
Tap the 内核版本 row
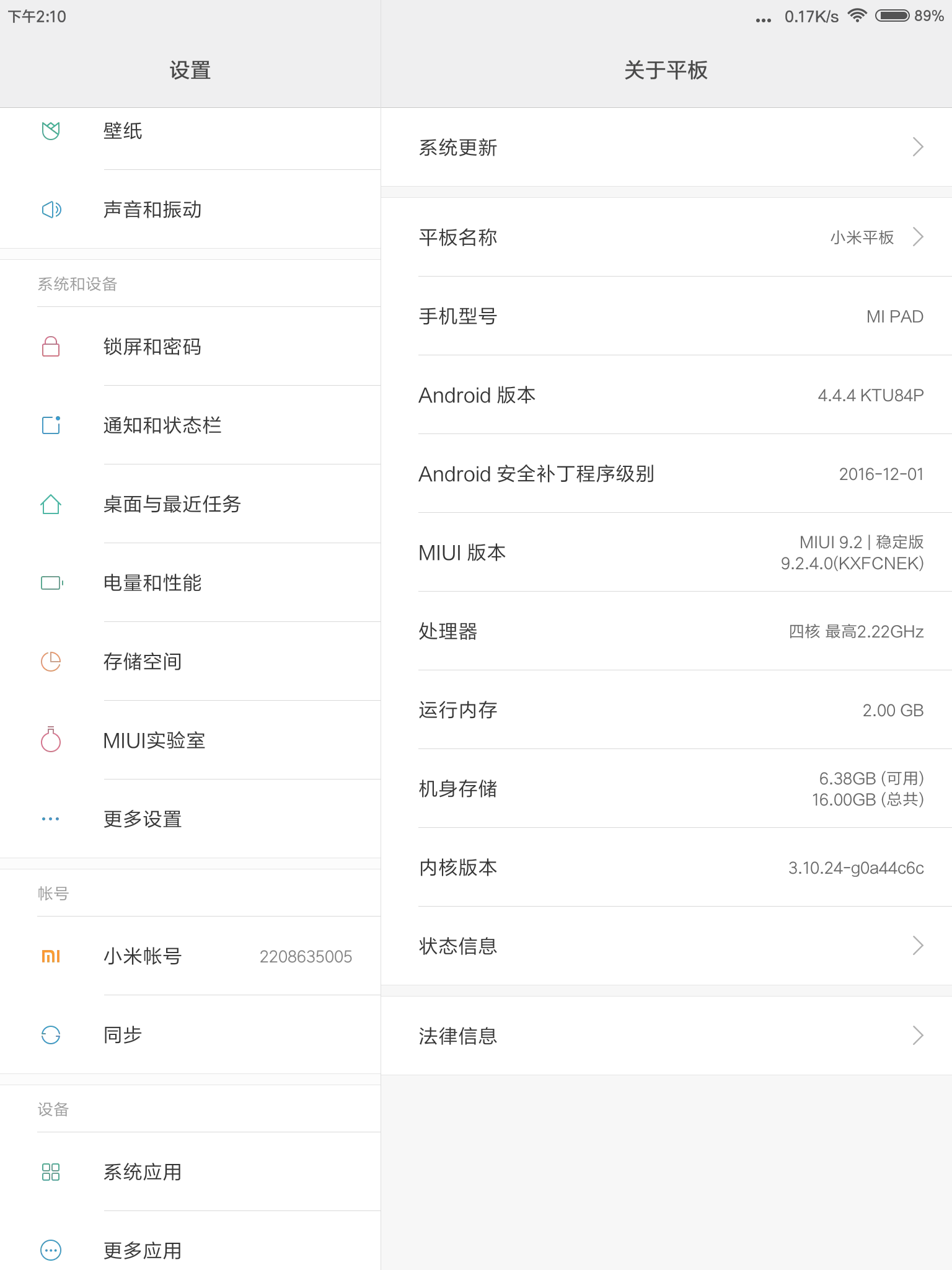point(666,867)
